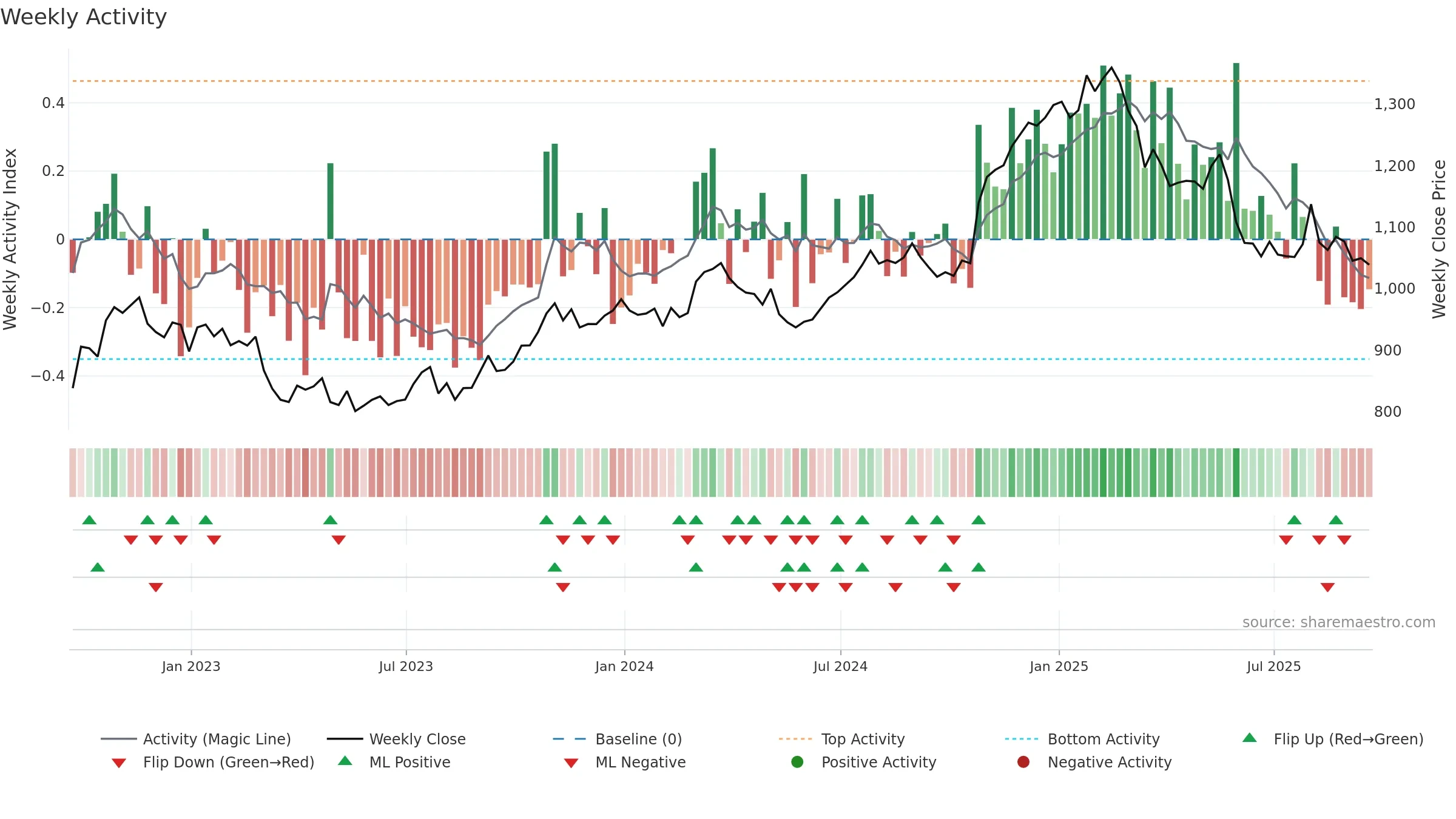Click the red triangle beside Flip Down legend
Viewport: 1456px width, 819px height.
tap(119, 763)
